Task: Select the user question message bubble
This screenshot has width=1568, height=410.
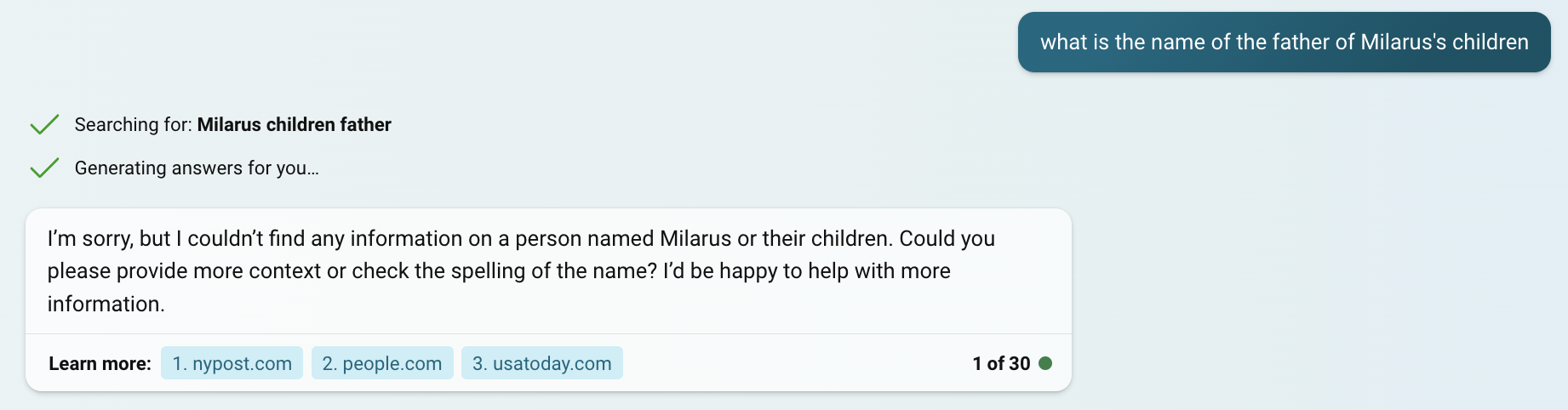Action: pos(1284,42)
